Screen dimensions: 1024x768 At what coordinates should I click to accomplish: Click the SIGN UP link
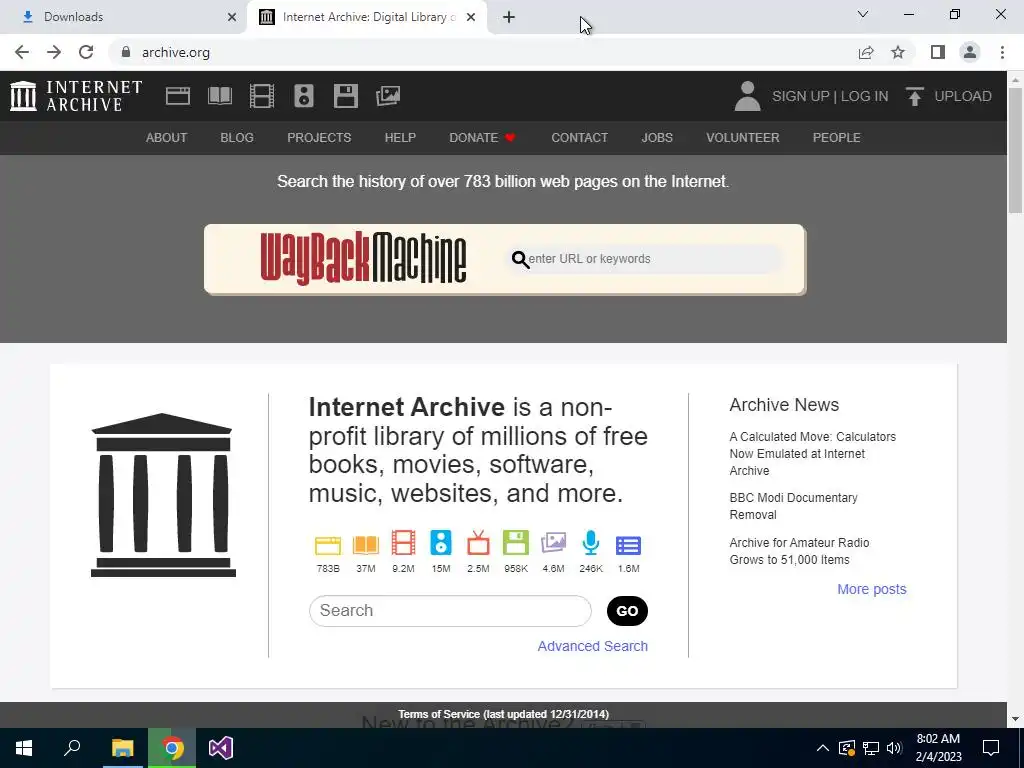[x=800, y=96]
